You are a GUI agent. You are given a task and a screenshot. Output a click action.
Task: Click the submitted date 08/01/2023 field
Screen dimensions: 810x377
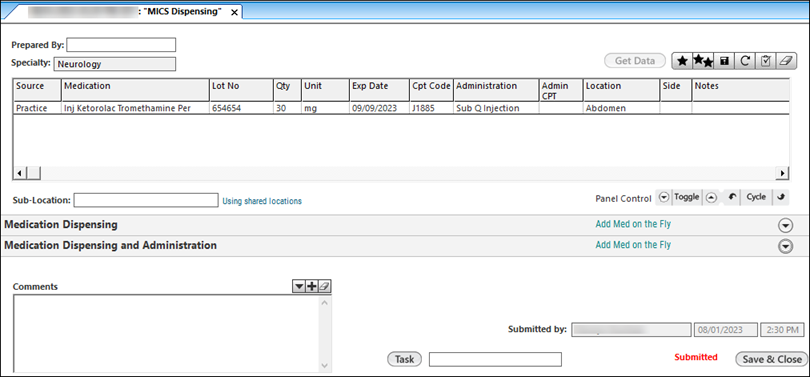[x=726, y=329]
